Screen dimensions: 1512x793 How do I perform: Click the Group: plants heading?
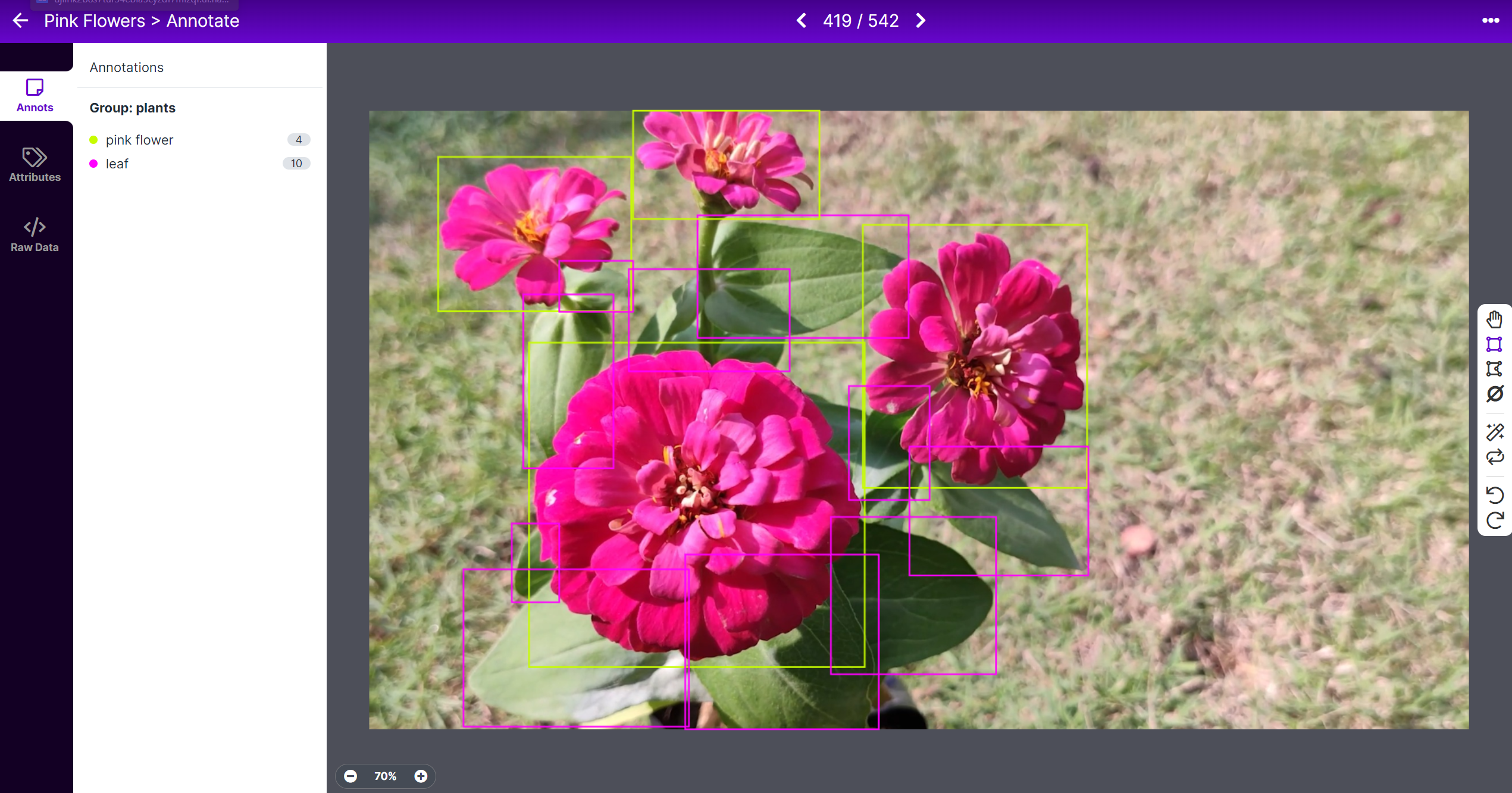(133, 108)
